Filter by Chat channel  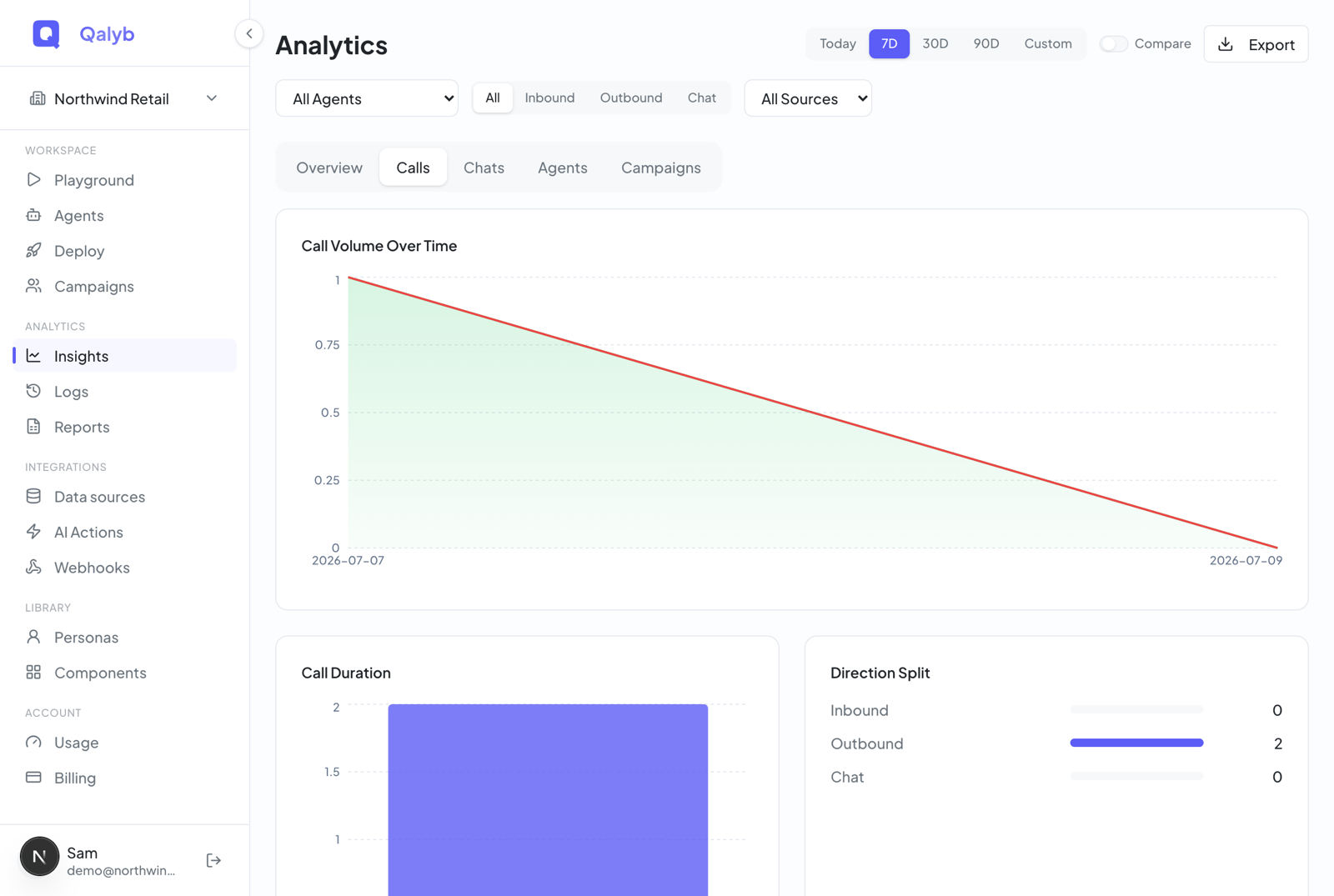coord(702,98)
